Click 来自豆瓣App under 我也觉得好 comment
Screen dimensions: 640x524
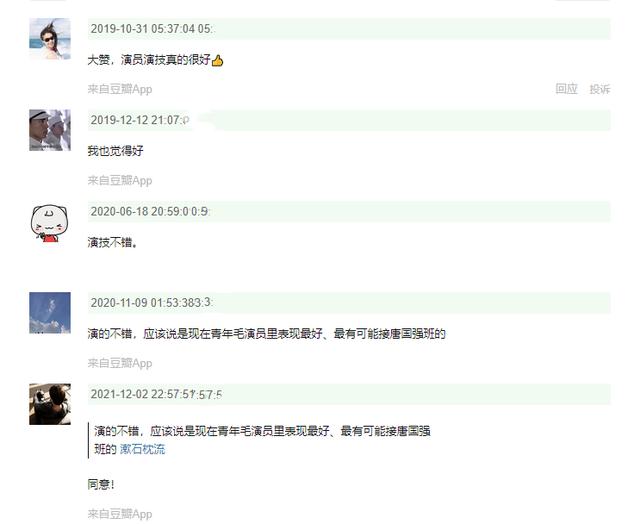point(120,180)
